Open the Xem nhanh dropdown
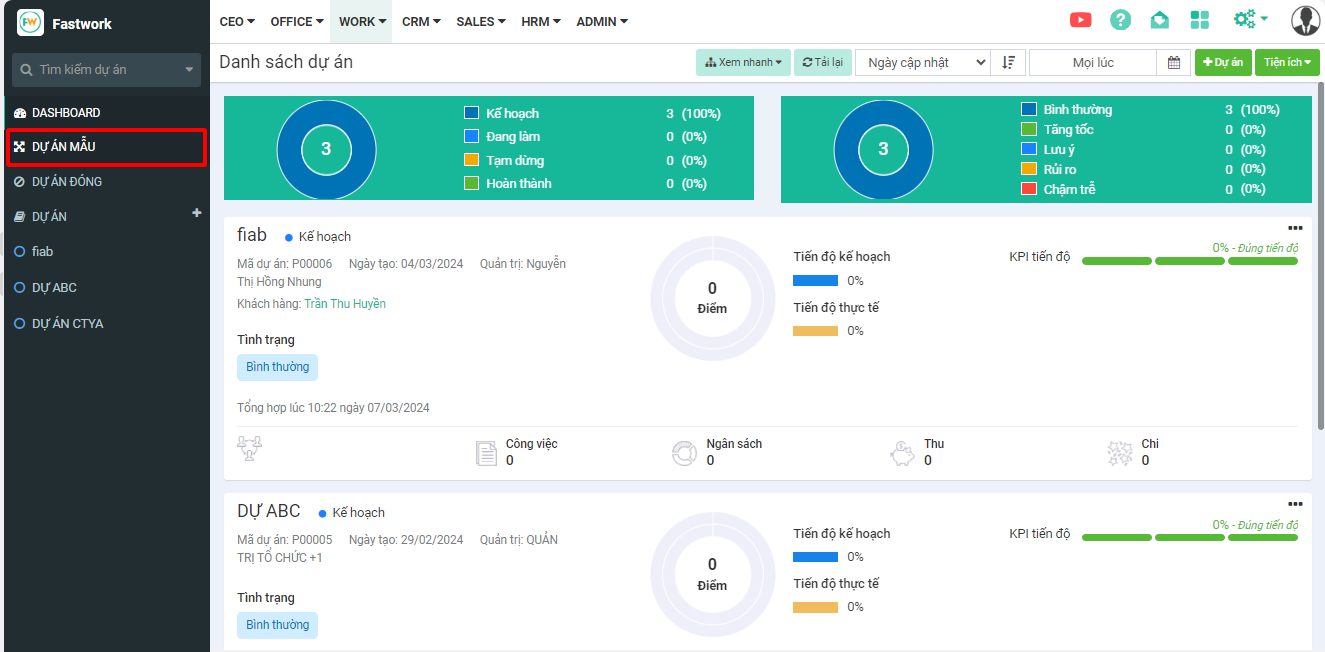 (743, 62)
